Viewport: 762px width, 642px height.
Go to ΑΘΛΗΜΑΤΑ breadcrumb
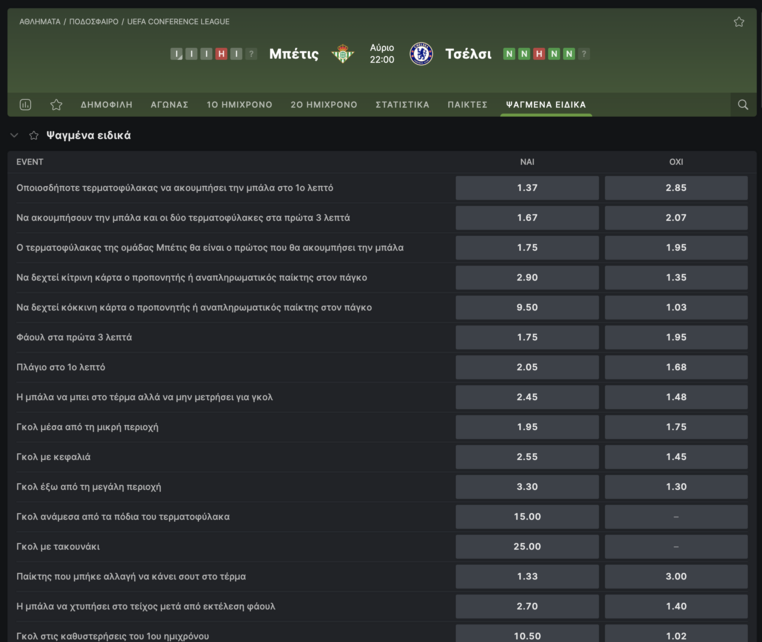pyautogui.click(x=40, y=22)
